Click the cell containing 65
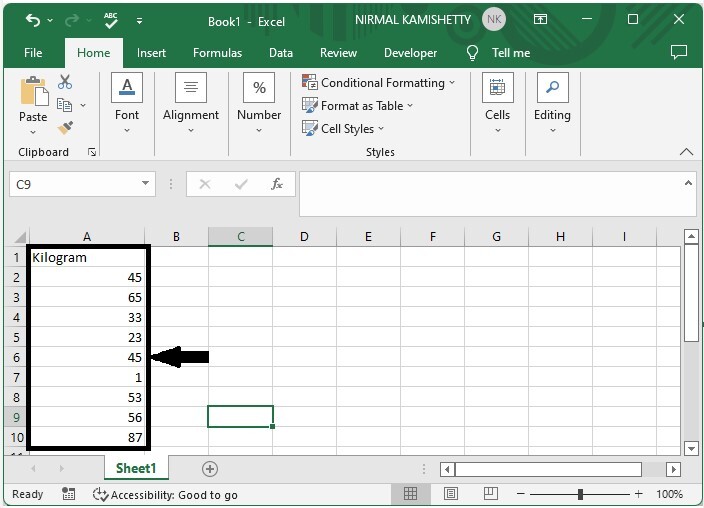The height and width of the screenshot is (508, 704). 87,297
